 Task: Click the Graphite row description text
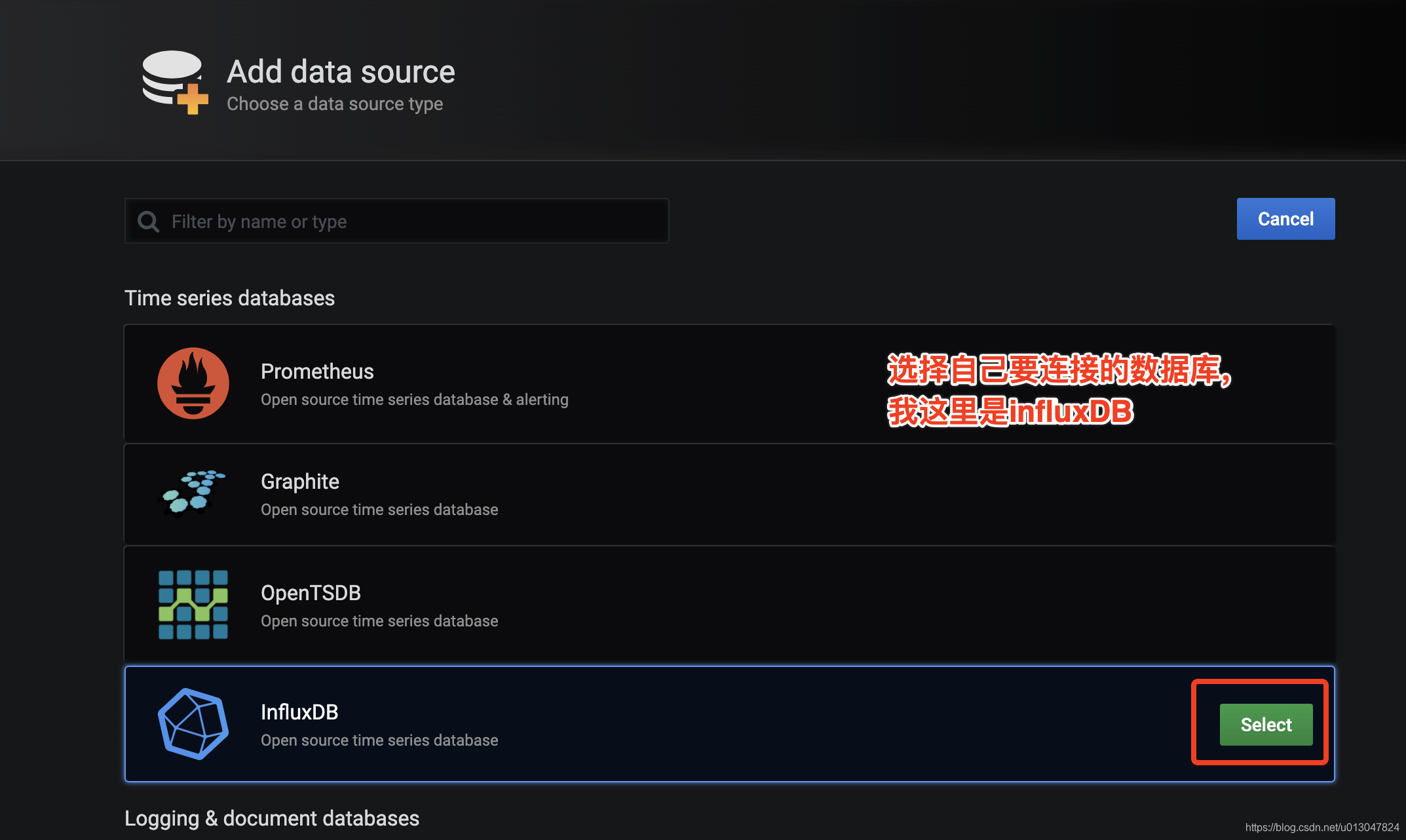coord(379,510)
